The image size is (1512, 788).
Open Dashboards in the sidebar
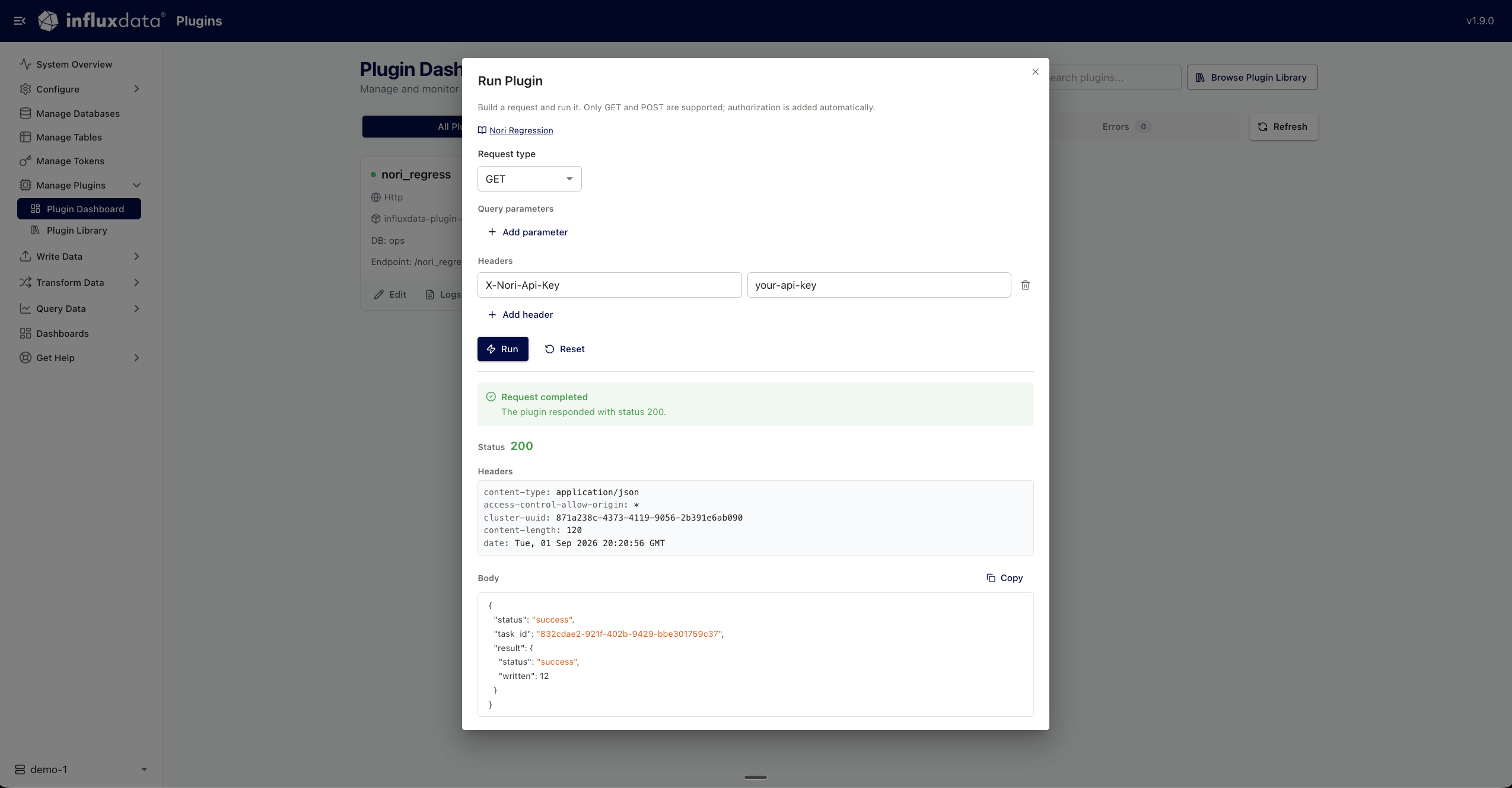pyautogui.click(x=62, y=333)
